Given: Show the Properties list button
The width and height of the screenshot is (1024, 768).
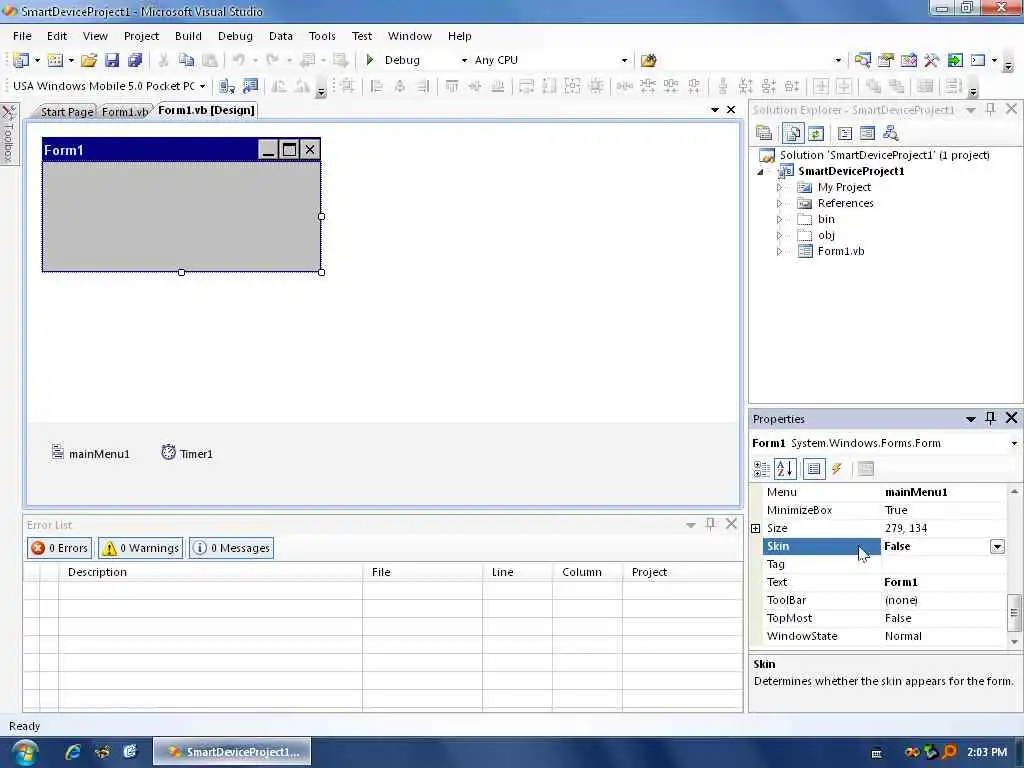Looking at the screenshot, I should [814, 468].
